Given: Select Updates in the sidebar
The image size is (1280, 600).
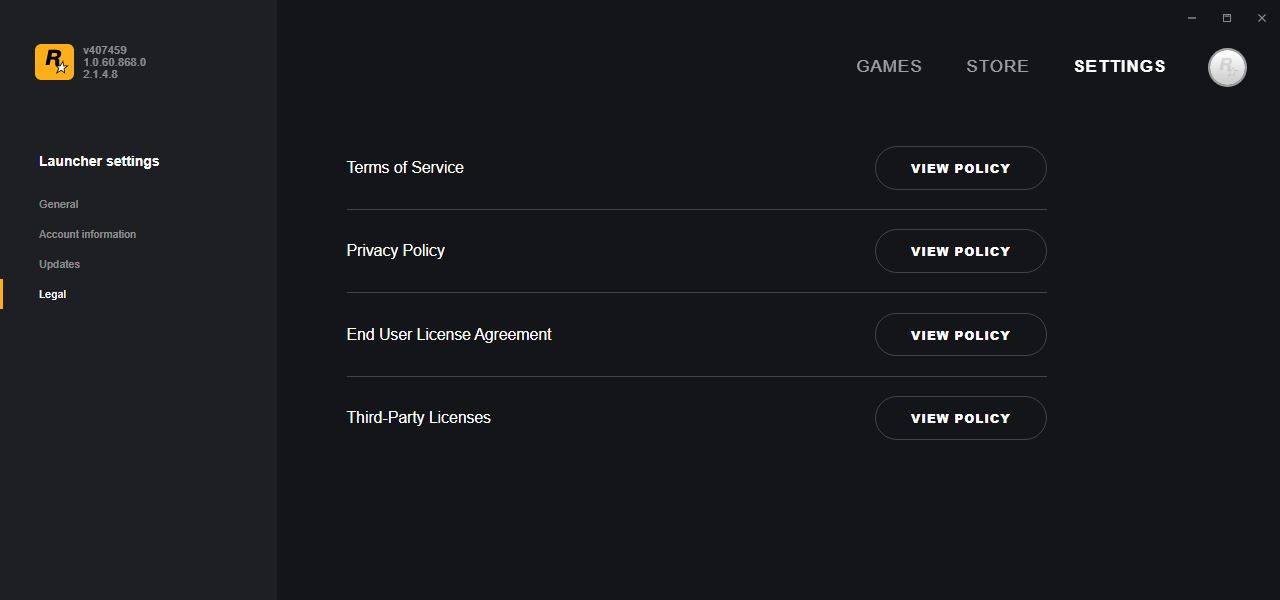Looking at the screenshot, I should [60, 264].
